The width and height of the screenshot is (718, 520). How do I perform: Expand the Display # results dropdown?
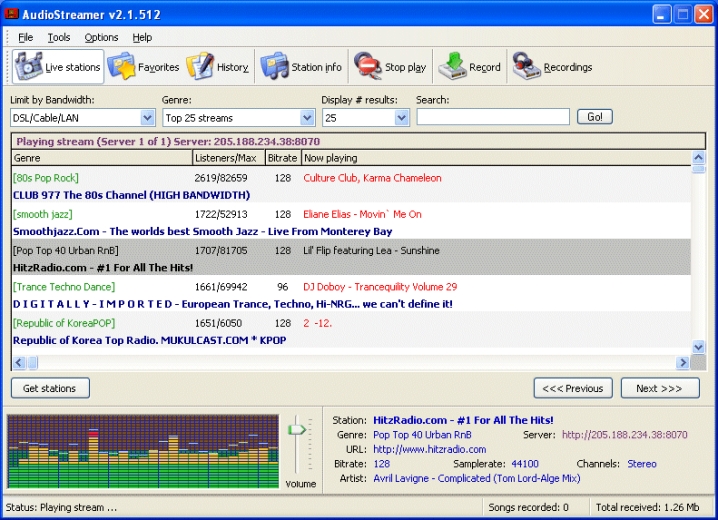(x=401, y=118)
